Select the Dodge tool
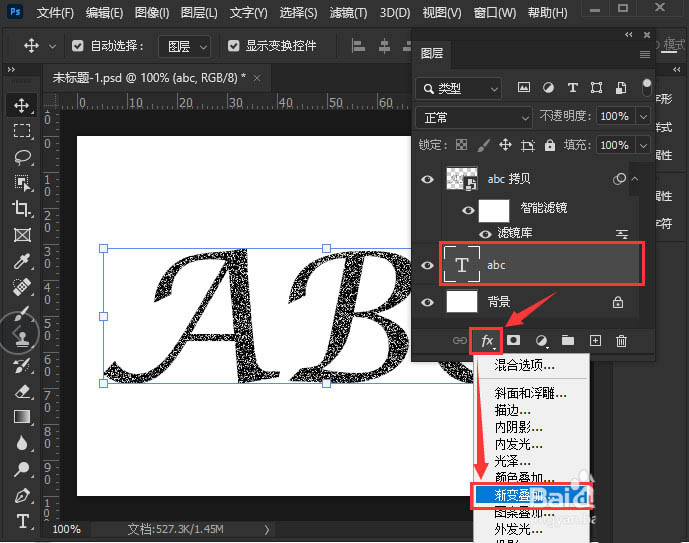Image resolution: width=689 pixels, height=543 pixels. [22, 469]
